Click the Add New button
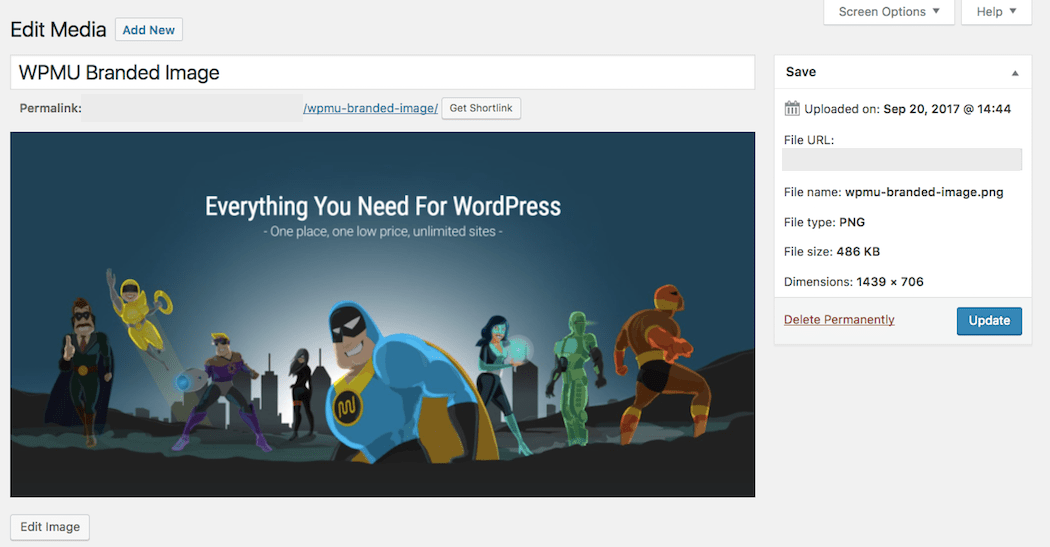Viewport: 1050px width, 547px height. click(x=149, y=30)
